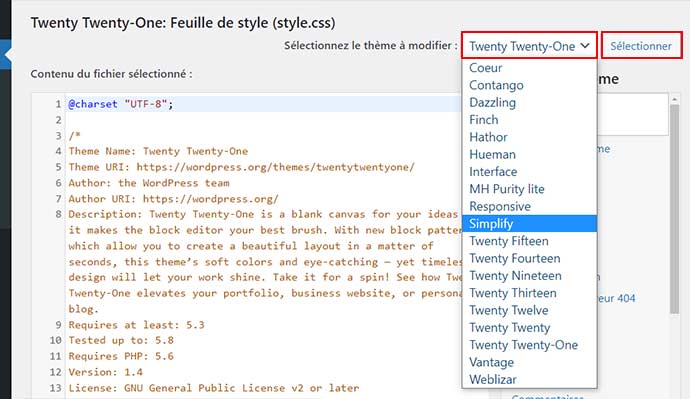Screen dimensions: 690x399
Task: Click the License GNU General Public line
Action: coord(214,388)
